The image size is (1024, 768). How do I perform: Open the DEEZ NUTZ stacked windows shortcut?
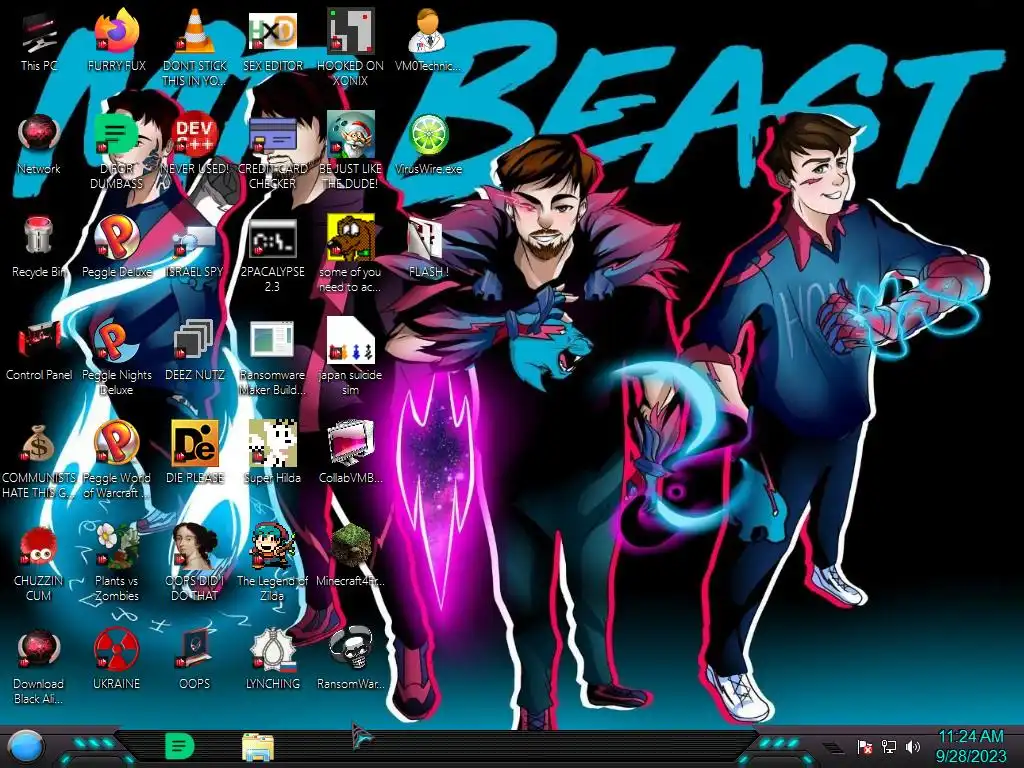pos(195,351)
